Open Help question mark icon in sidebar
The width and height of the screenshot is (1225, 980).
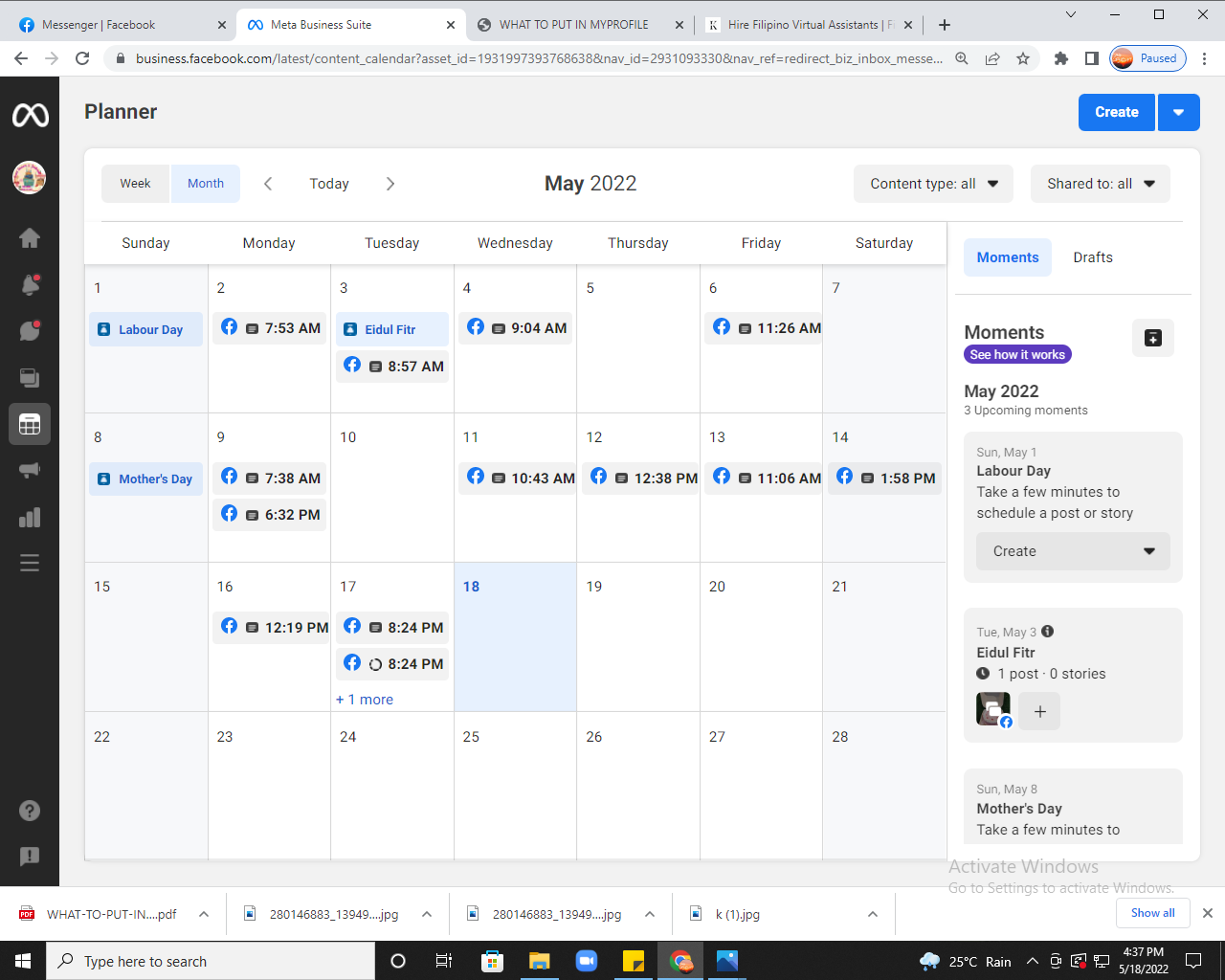point(30,811)
